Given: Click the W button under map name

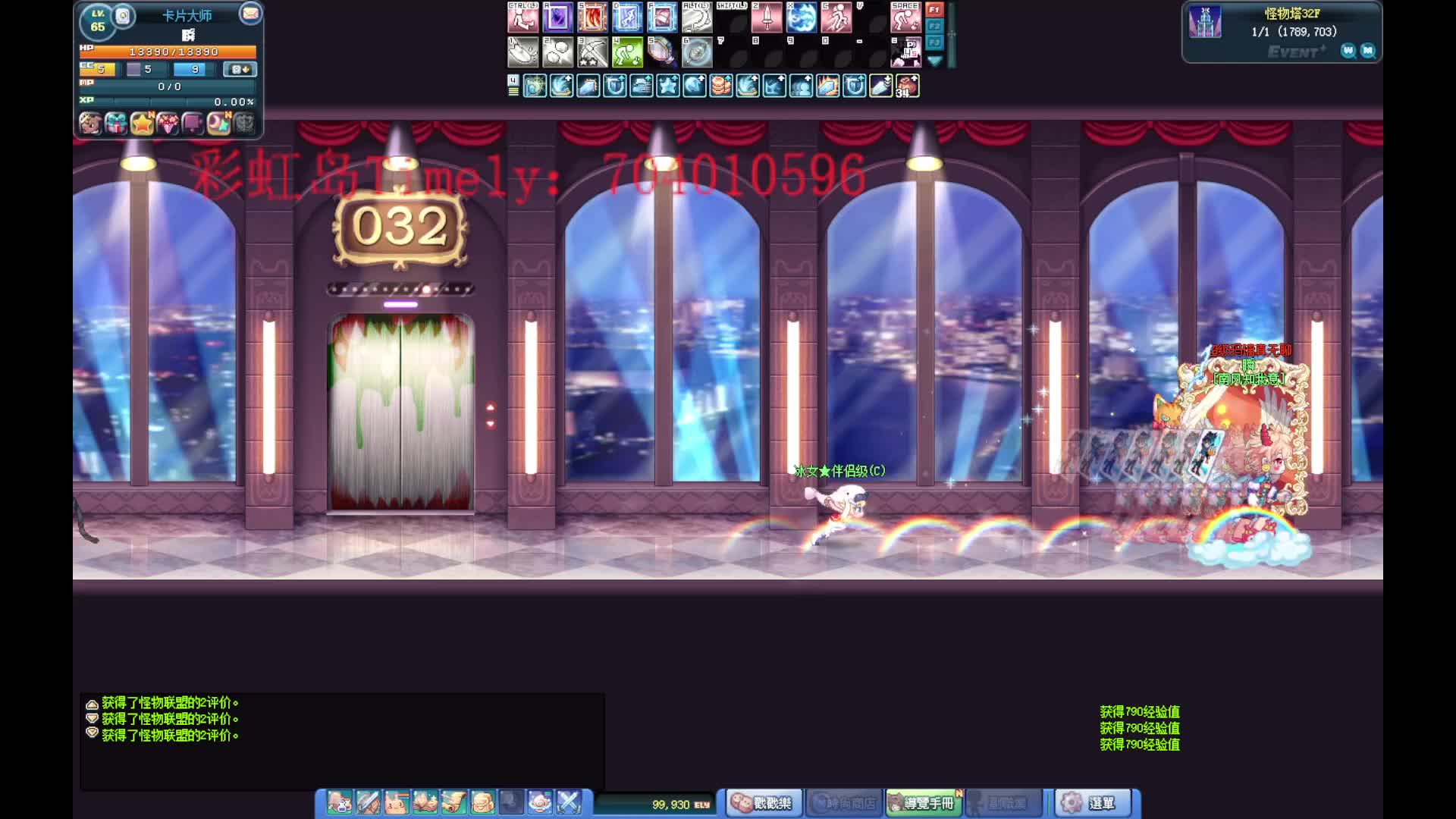Looking at the screenshot, I should (x=1348, y=50).
